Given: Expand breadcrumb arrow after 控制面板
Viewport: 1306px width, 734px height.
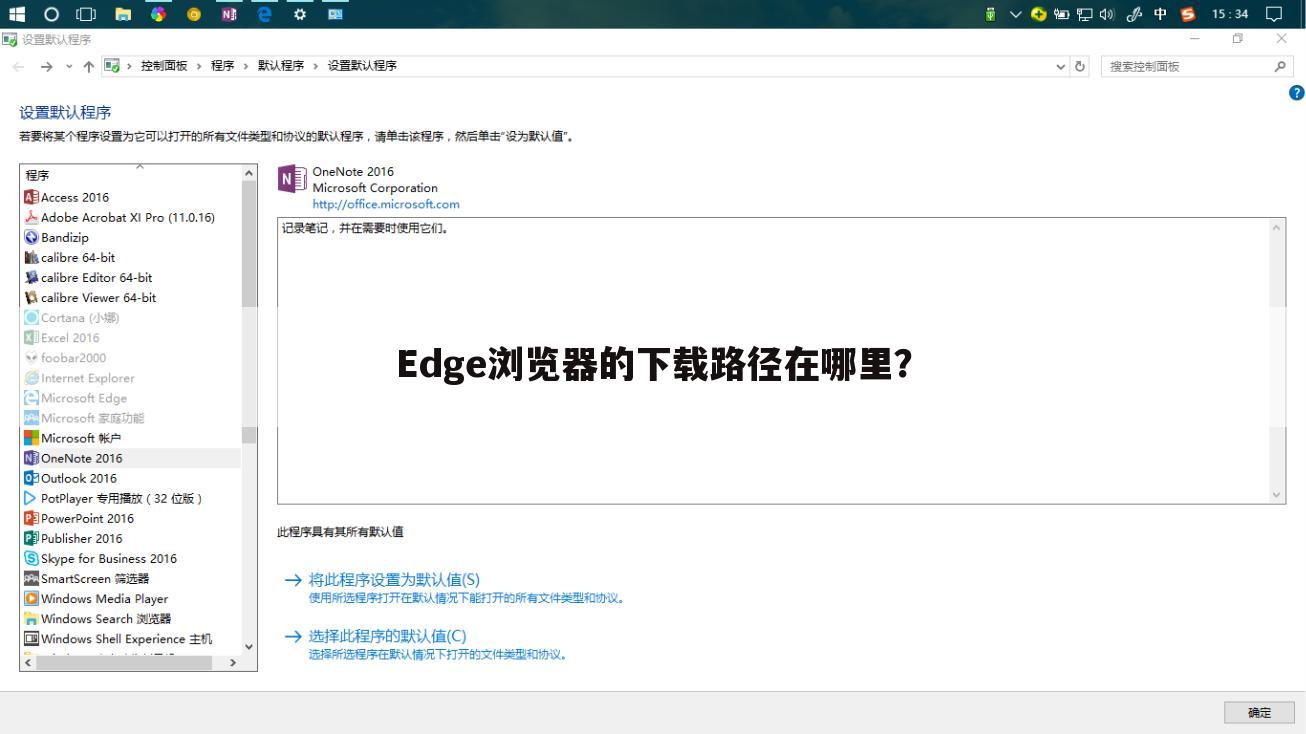Looking at the screenshot, I should point(199,66).
